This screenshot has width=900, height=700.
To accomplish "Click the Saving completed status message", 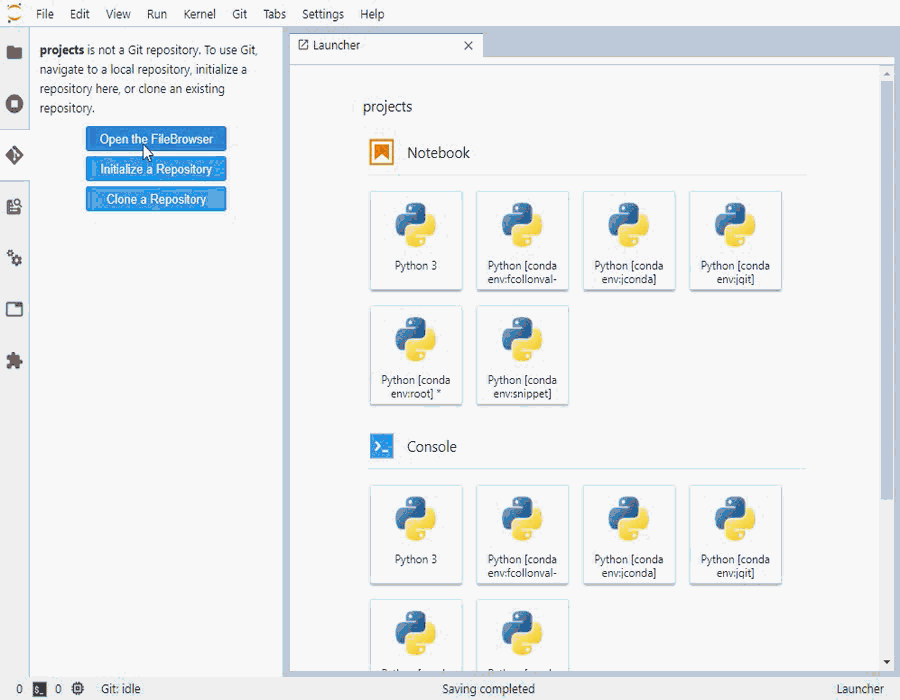I will point(488,689).
